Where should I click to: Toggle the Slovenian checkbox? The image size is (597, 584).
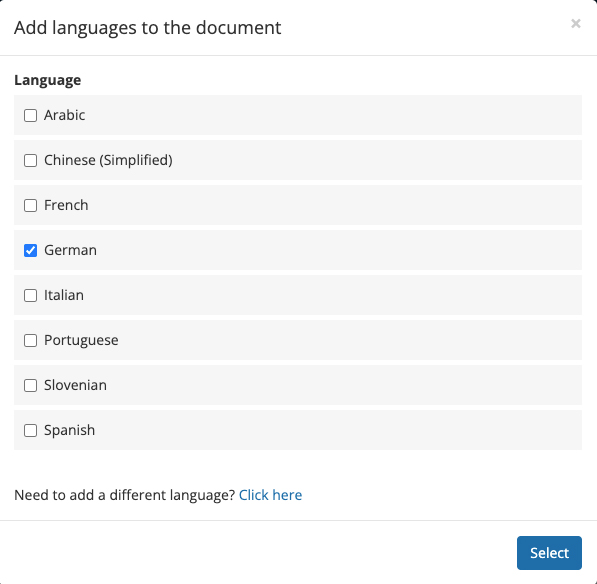[x=30, y=385]
